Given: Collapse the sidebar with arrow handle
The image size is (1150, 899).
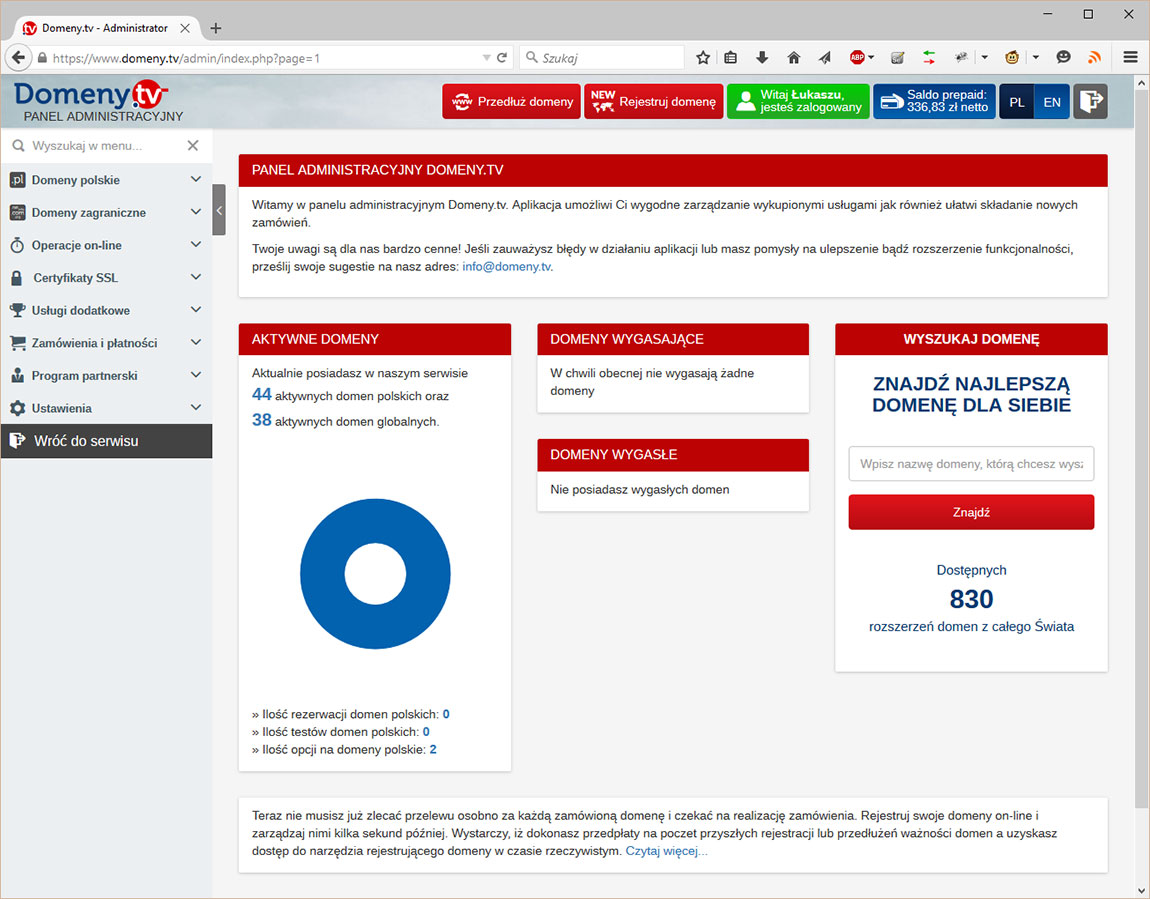Looking at the screenshot, I should tap(219, 210).
